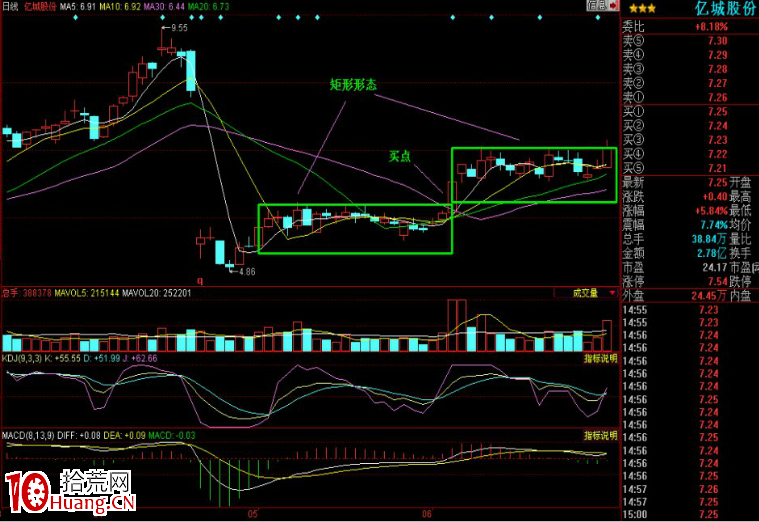Select the rightmost cyan diamond info marker
Screen dimensions: 759x522
pyautogui.click(x=598, y=17)
